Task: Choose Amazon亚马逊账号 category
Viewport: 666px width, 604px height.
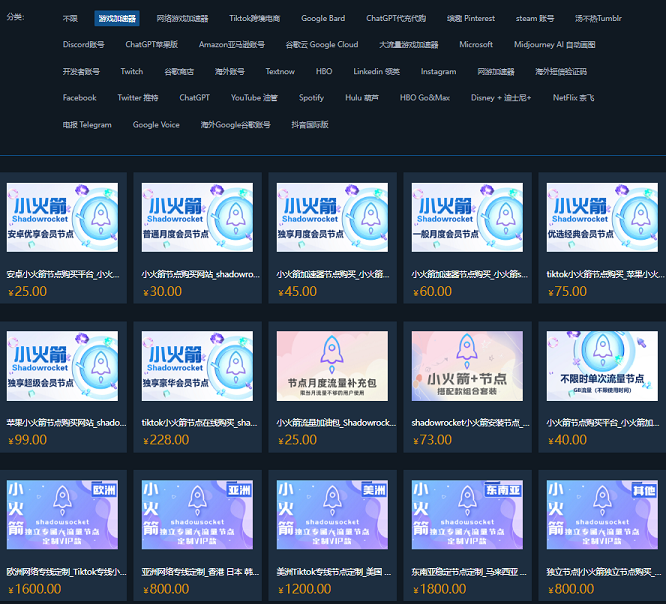Action: (231, 44)
